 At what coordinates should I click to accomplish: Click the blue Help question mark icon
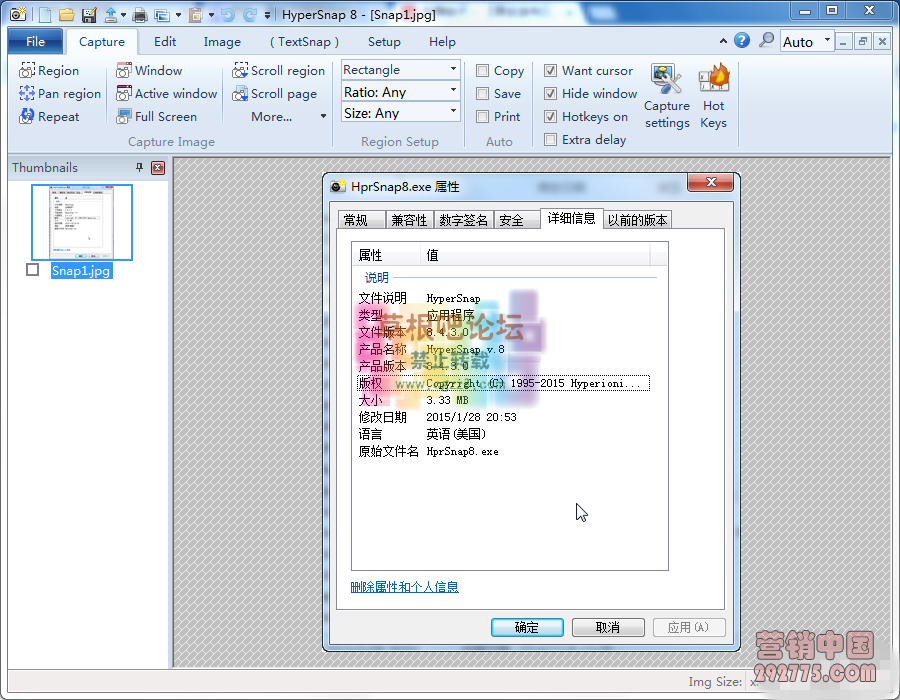tap(742, 40)
